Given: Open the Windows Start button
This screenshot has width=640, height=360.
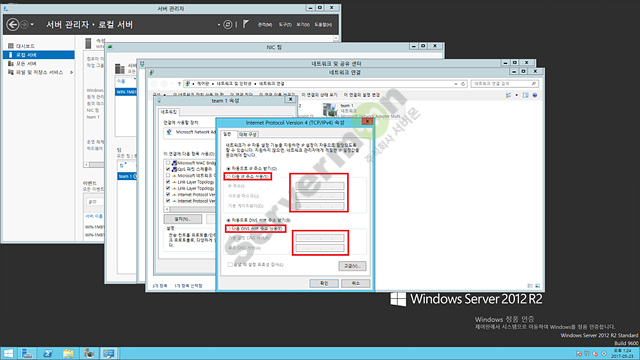Looking at the screenshot, I should click(x=8, y=353).
